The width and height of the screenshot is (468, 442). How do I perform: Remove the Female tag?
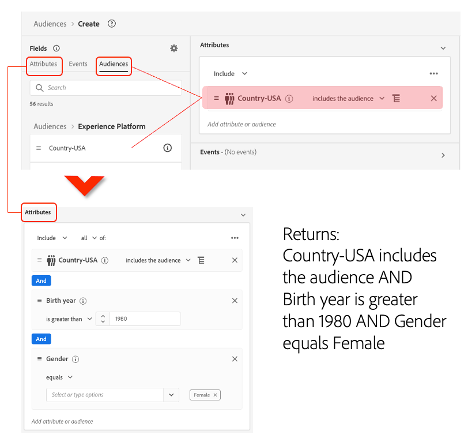pos(215,395)
